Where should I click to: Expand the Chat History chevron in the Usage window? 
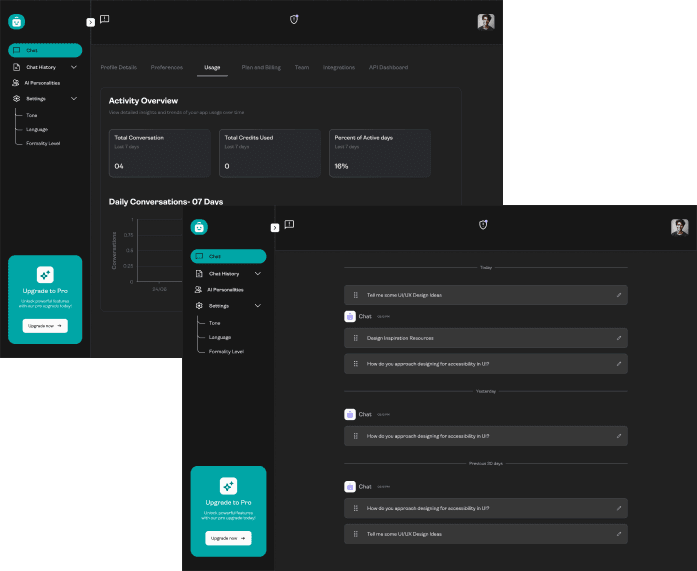(74, 67)
